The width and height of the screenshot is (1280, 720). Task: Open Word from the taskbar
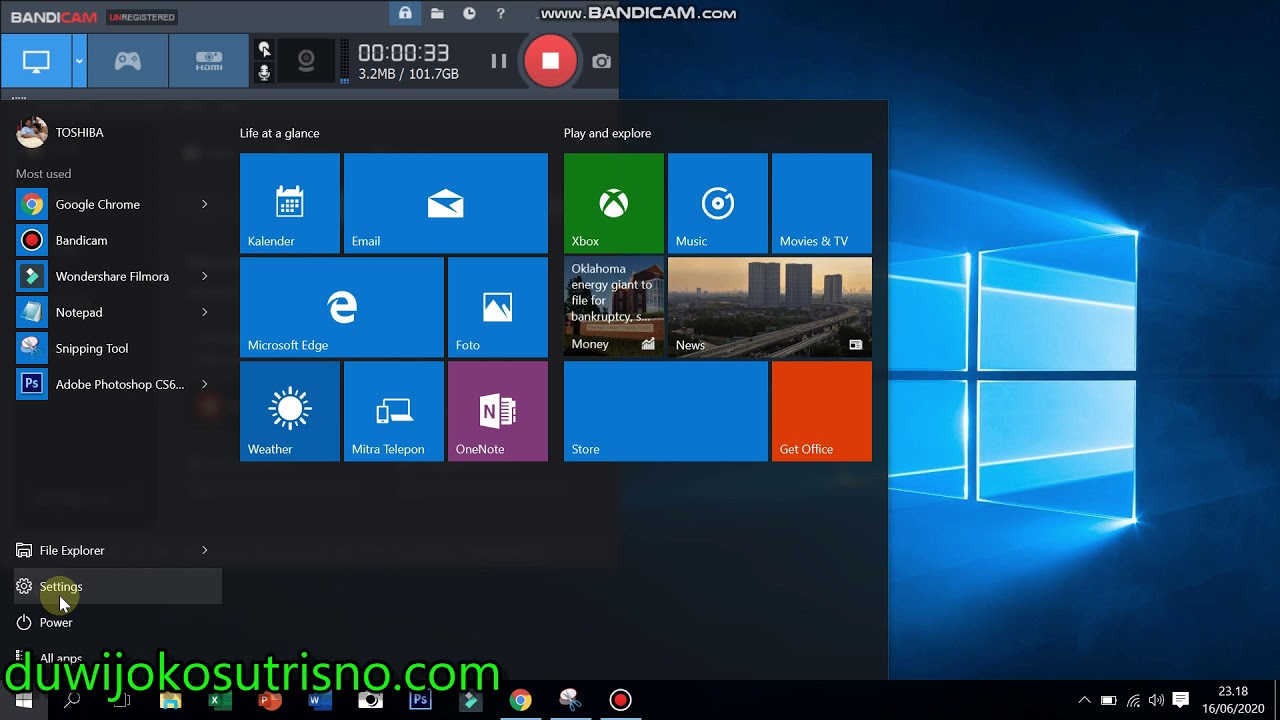pyautogui.click(x=319, y=701)
